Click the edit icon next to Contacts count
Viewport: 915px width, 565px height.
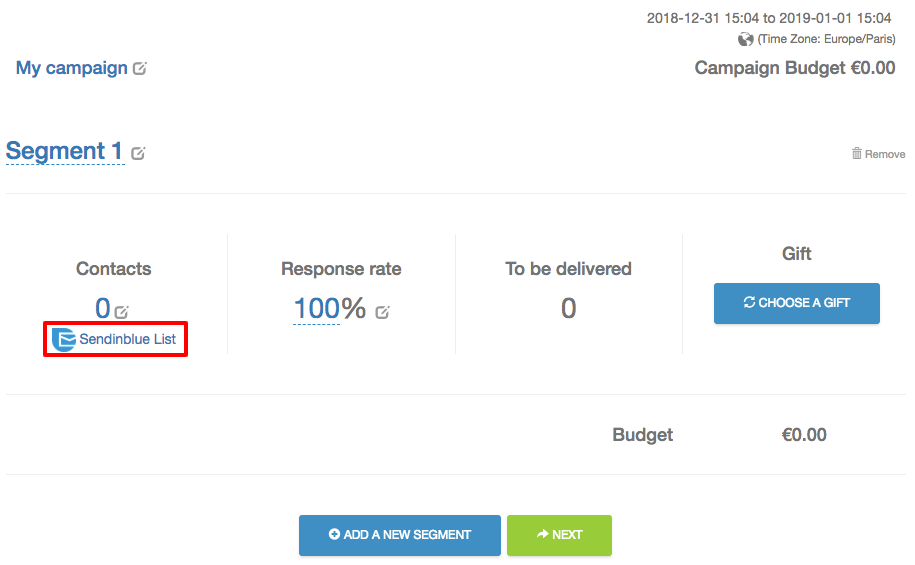point(121,312)
